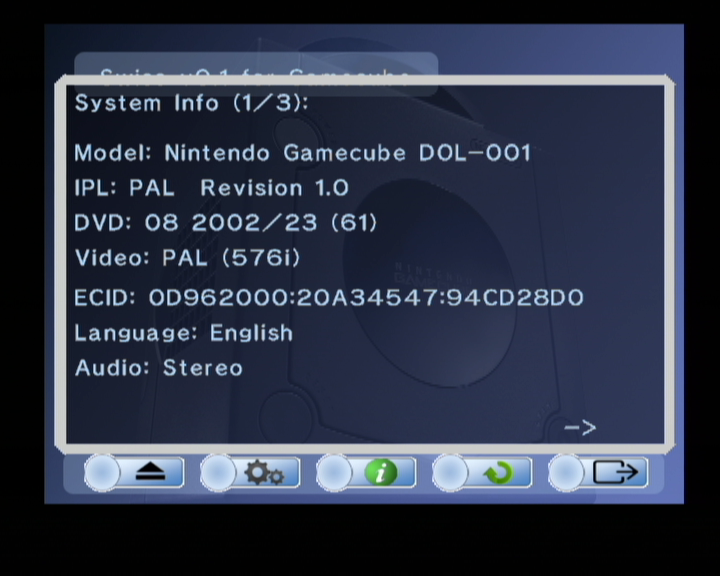Select the IPL: PAL Revision 1.0 line
This screenshot has height=576, width=720.
coord(212,188)
